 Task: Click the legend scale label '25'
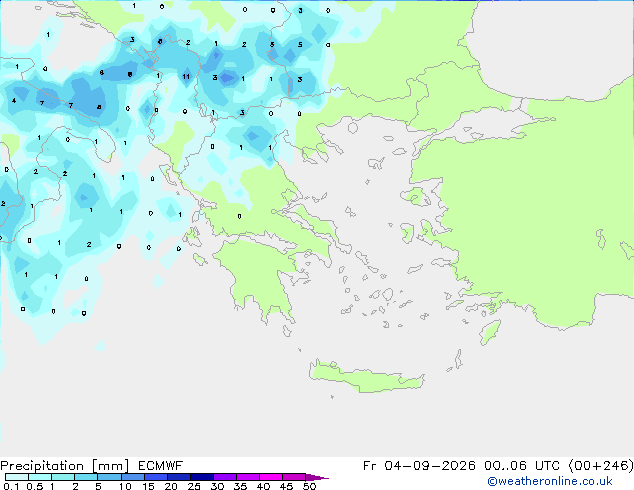coord(194,486)
